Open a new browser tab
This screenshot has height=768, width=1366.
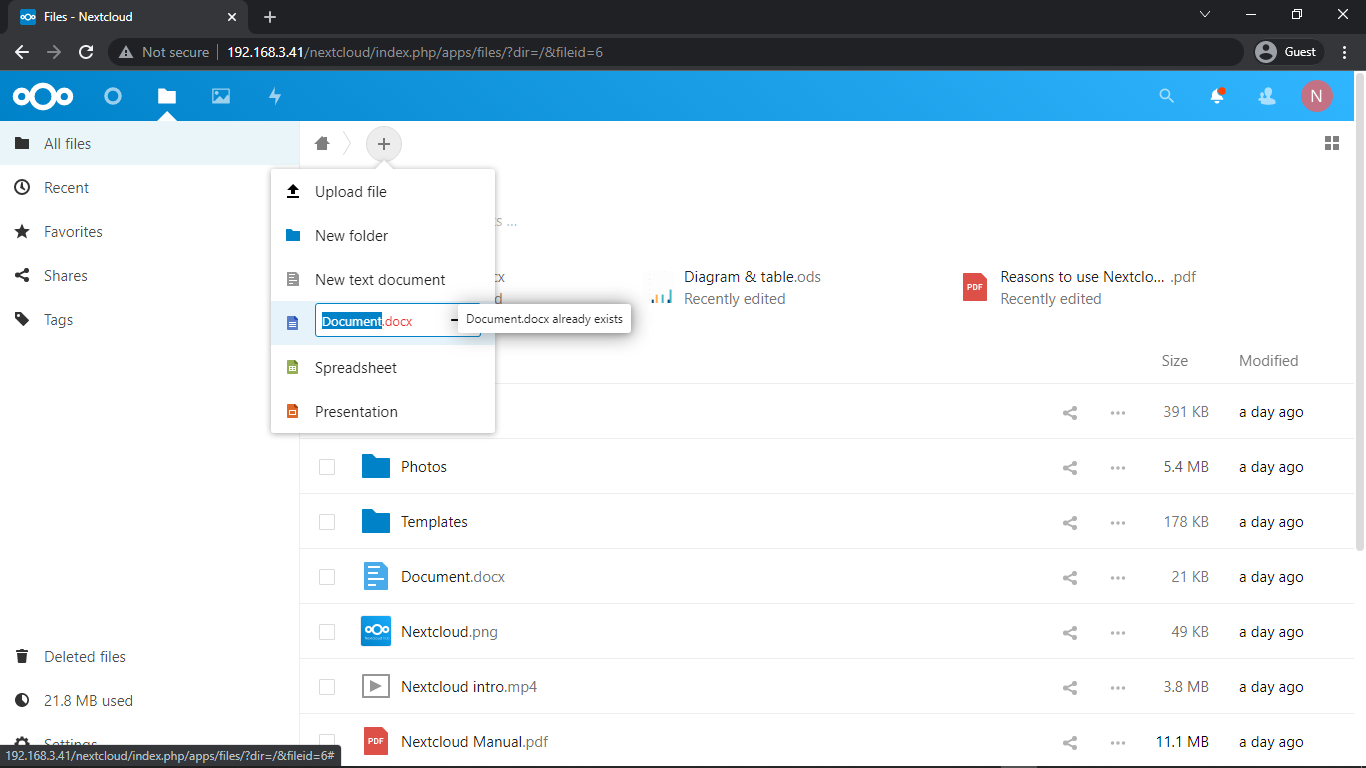click(270, 17)
